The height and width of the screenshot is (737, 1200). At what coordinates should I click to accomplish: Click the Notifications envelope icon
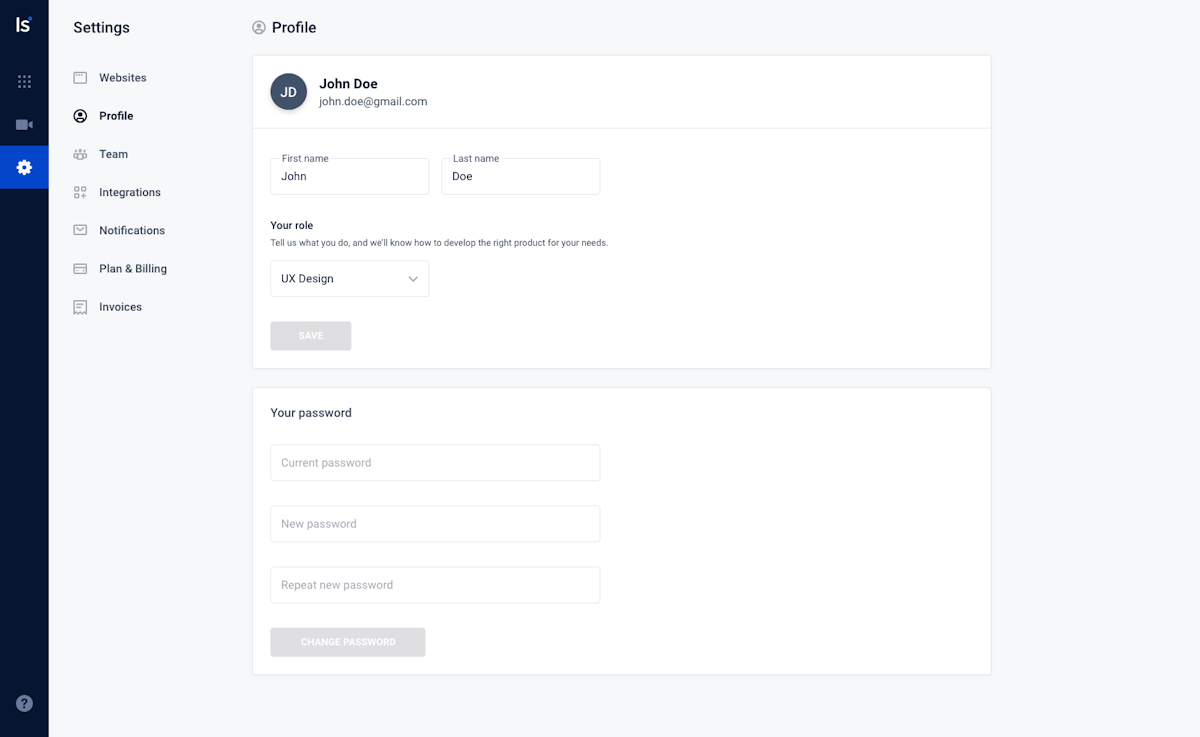click(80, 230)
